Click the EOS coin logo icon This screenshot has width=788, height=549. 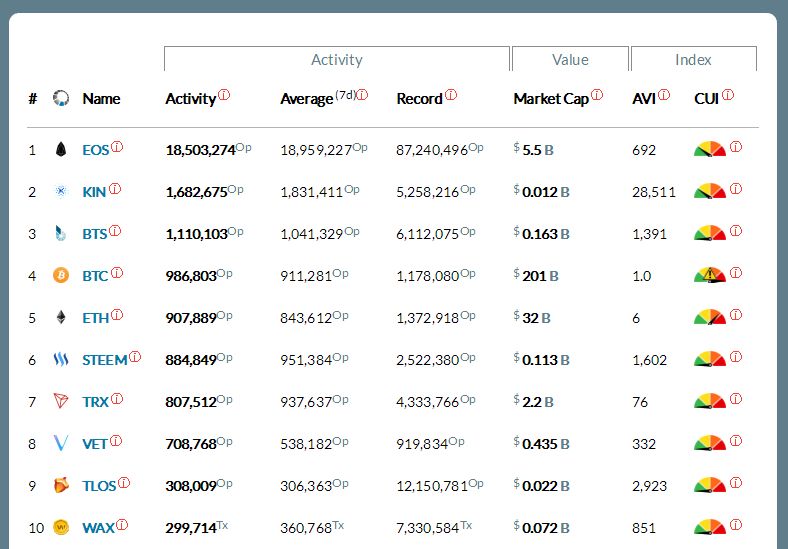click(61, 149)
